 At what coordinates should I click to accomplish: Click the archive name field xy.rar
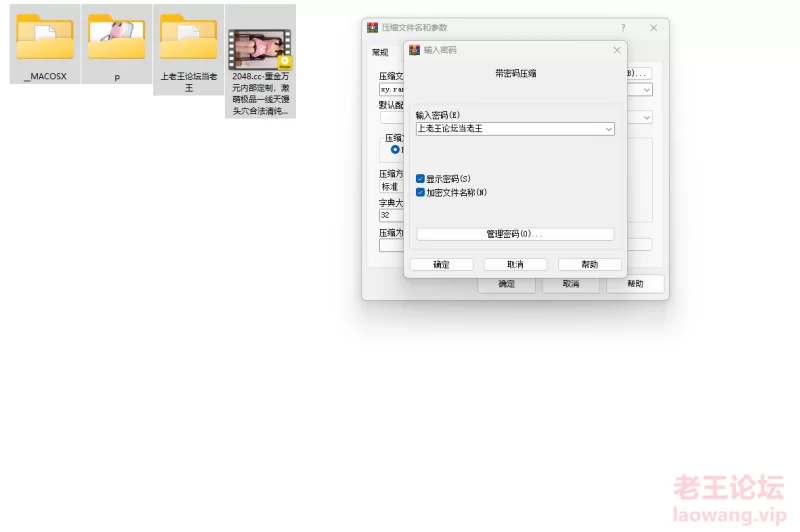[x=391, y=90]
